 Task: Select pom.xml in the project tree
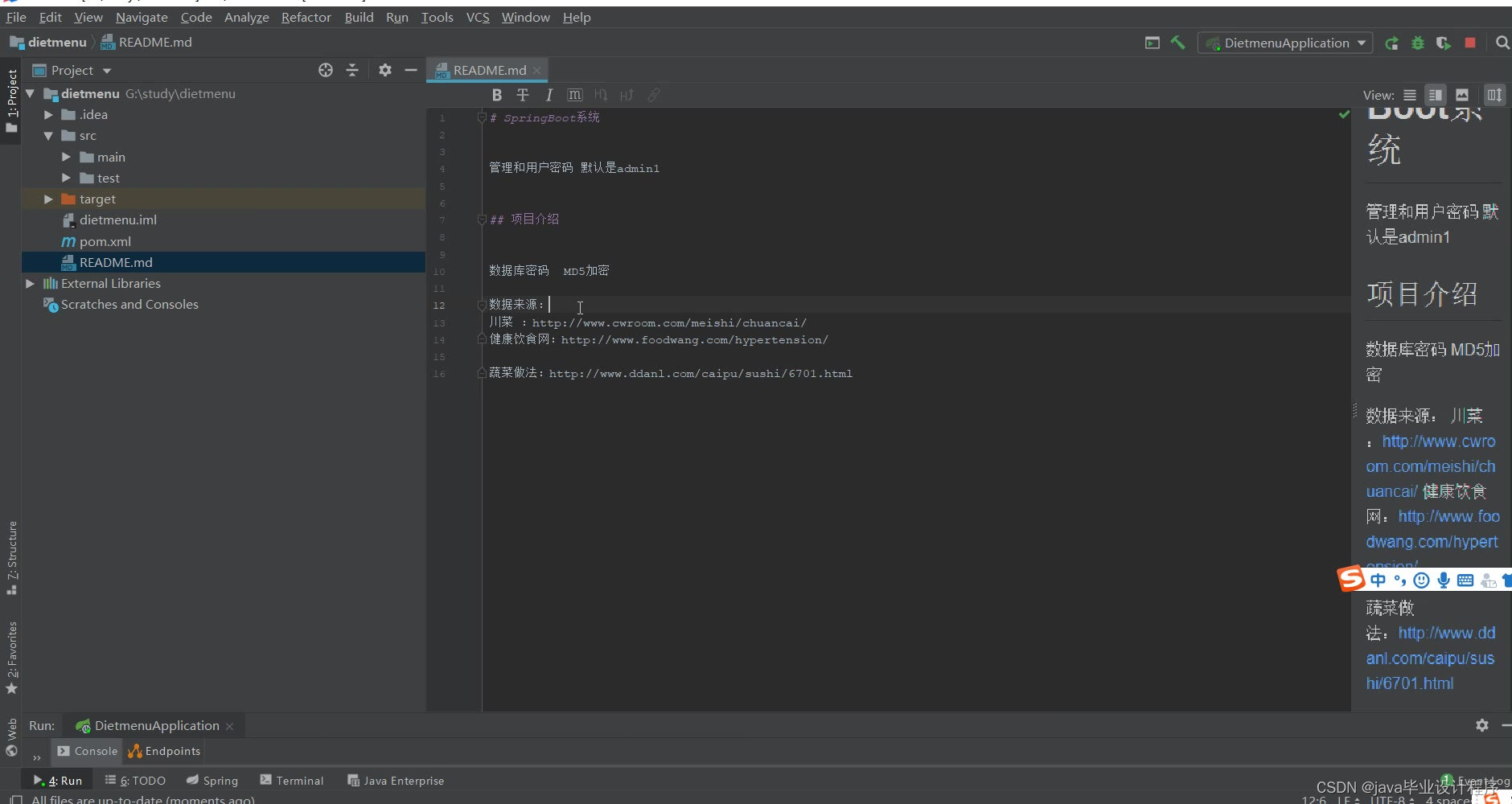[x=105, y=241]
